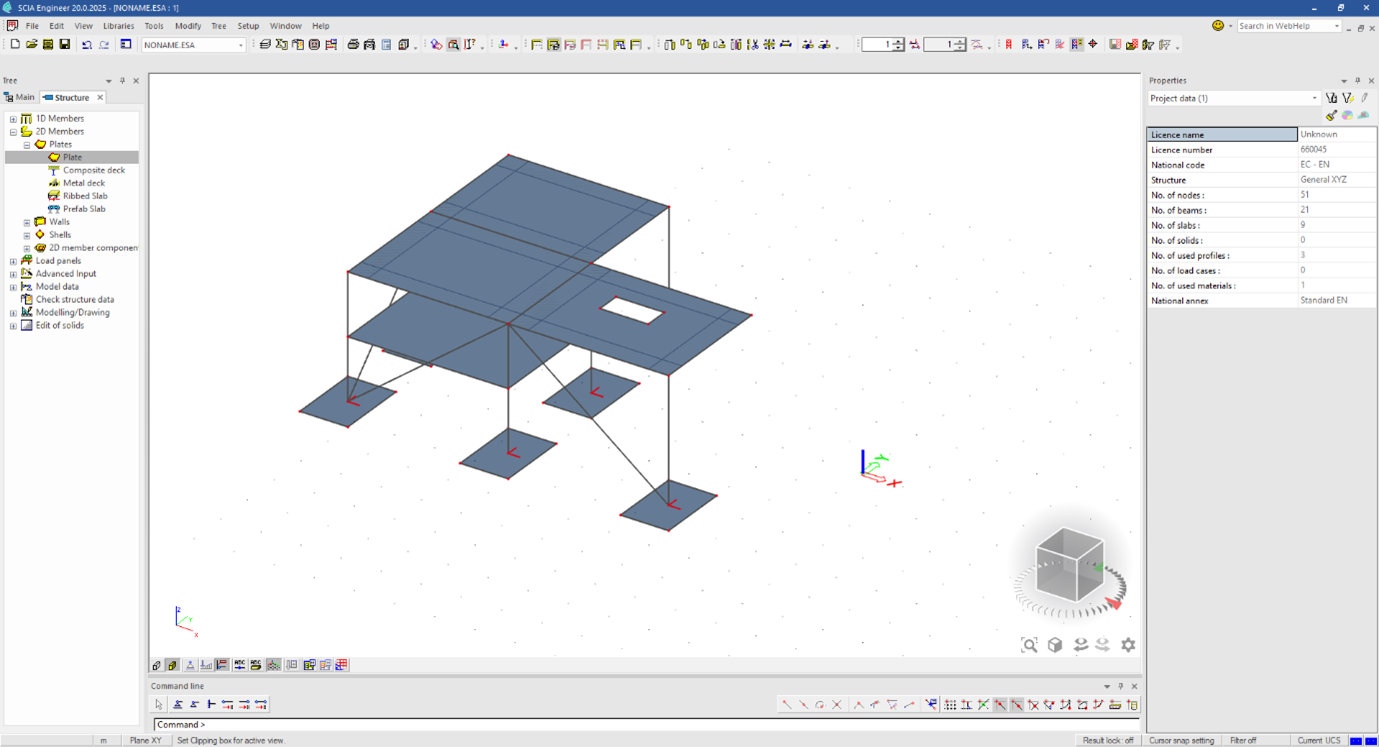Click the perspective cube icon near navigation
1379x747 pixels.
click(x=1055, y=645)
